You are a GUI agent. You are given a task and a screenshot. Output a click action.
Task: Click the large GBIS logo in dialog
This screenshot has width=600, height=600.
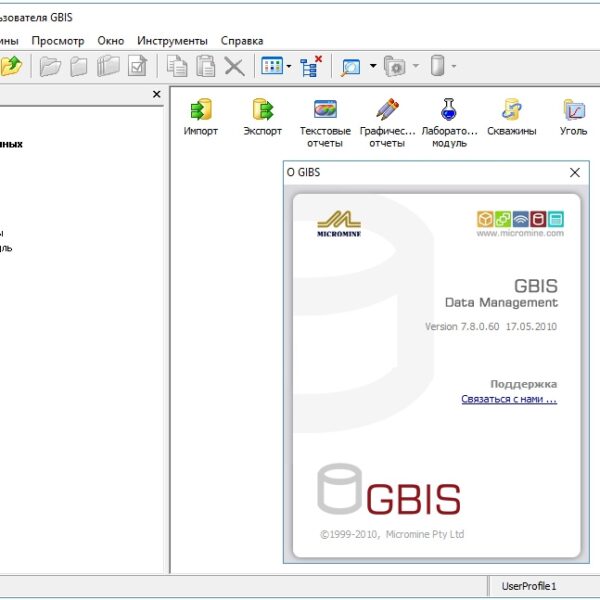click(389, 489)
